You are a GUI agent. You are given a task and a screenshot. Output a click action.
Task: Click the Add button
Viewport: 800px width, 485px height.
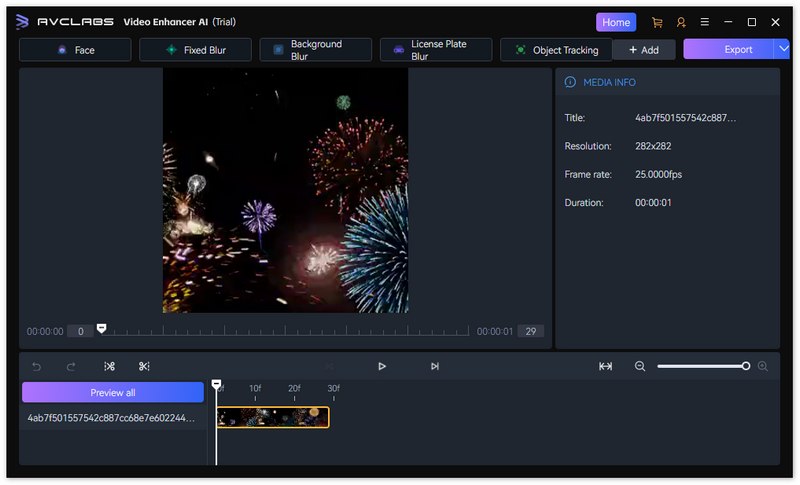click(643, 50)
